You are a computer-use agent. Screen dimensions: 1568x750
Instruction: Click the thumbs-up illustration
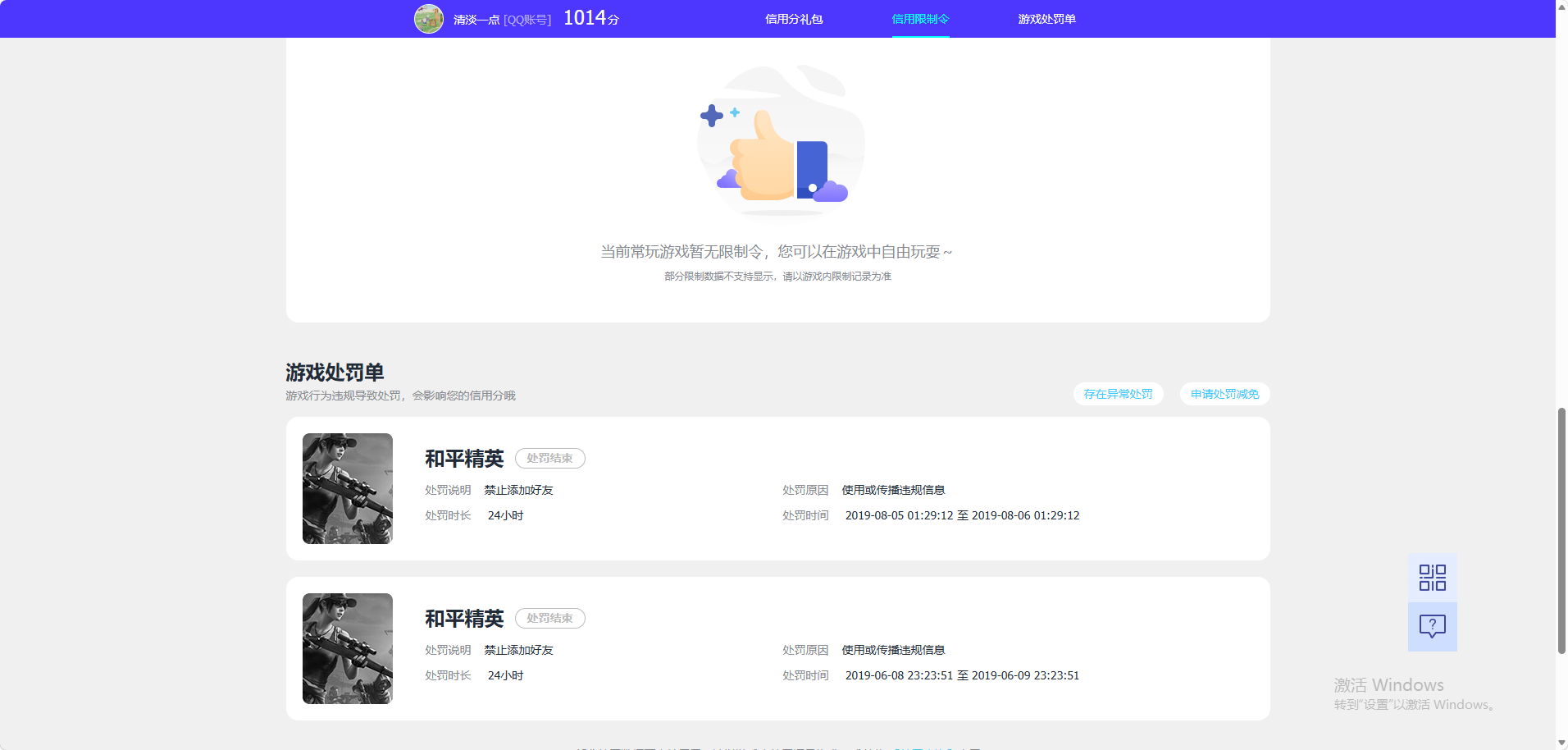[x=780, y=139]
